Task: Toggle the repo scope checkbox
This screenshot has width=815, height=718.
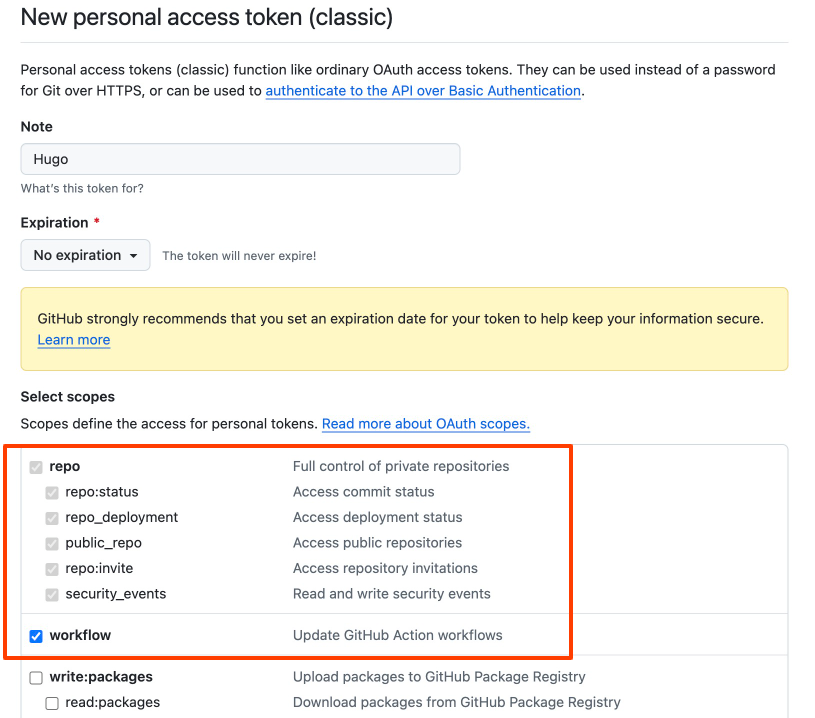Action: pos(36,467)
